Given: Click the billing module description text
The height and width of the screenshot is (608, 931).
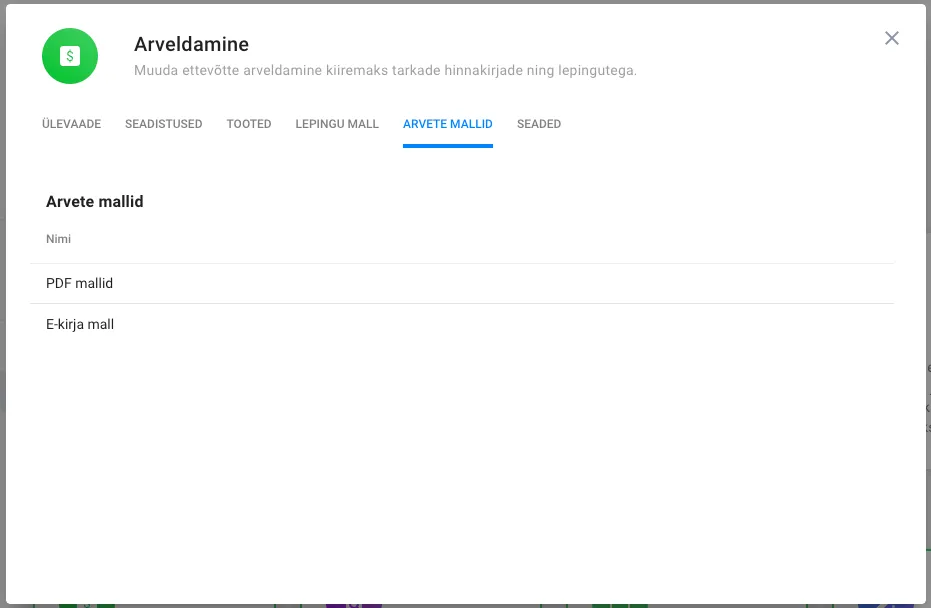Looking at the screenshot, I should pyautogui.click(x=385, y=71).
